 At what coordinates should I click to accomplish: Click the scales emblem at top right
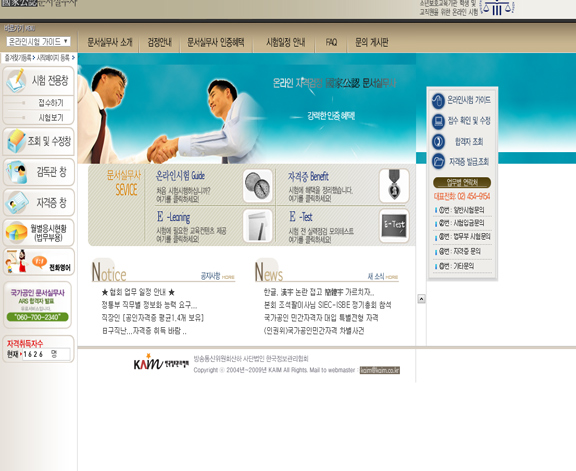[497, 7]
